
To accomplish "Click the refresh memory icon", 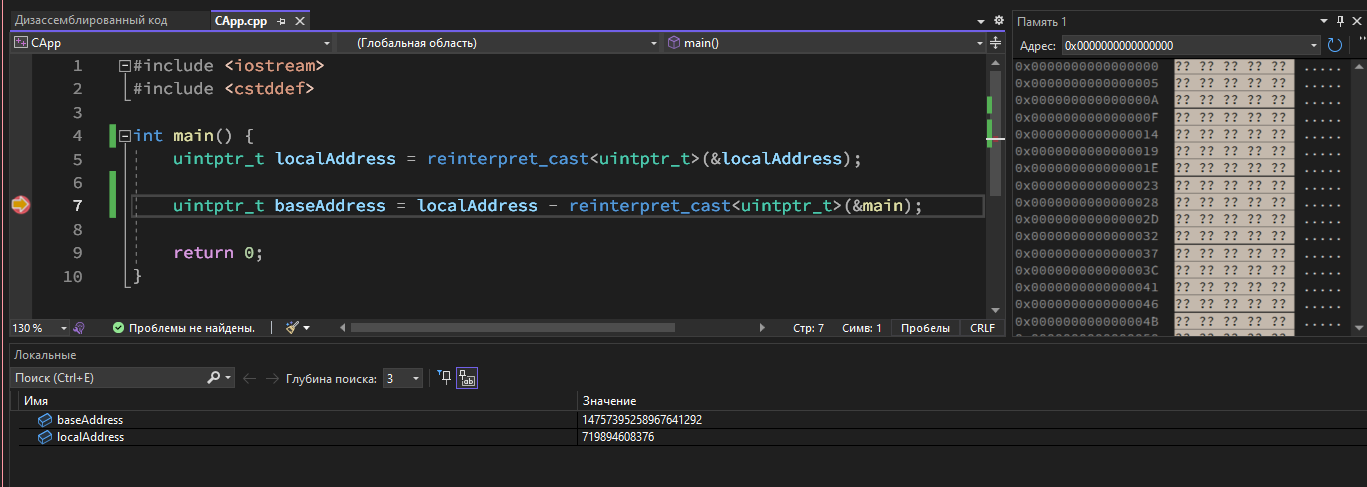I will point(1334,45).
